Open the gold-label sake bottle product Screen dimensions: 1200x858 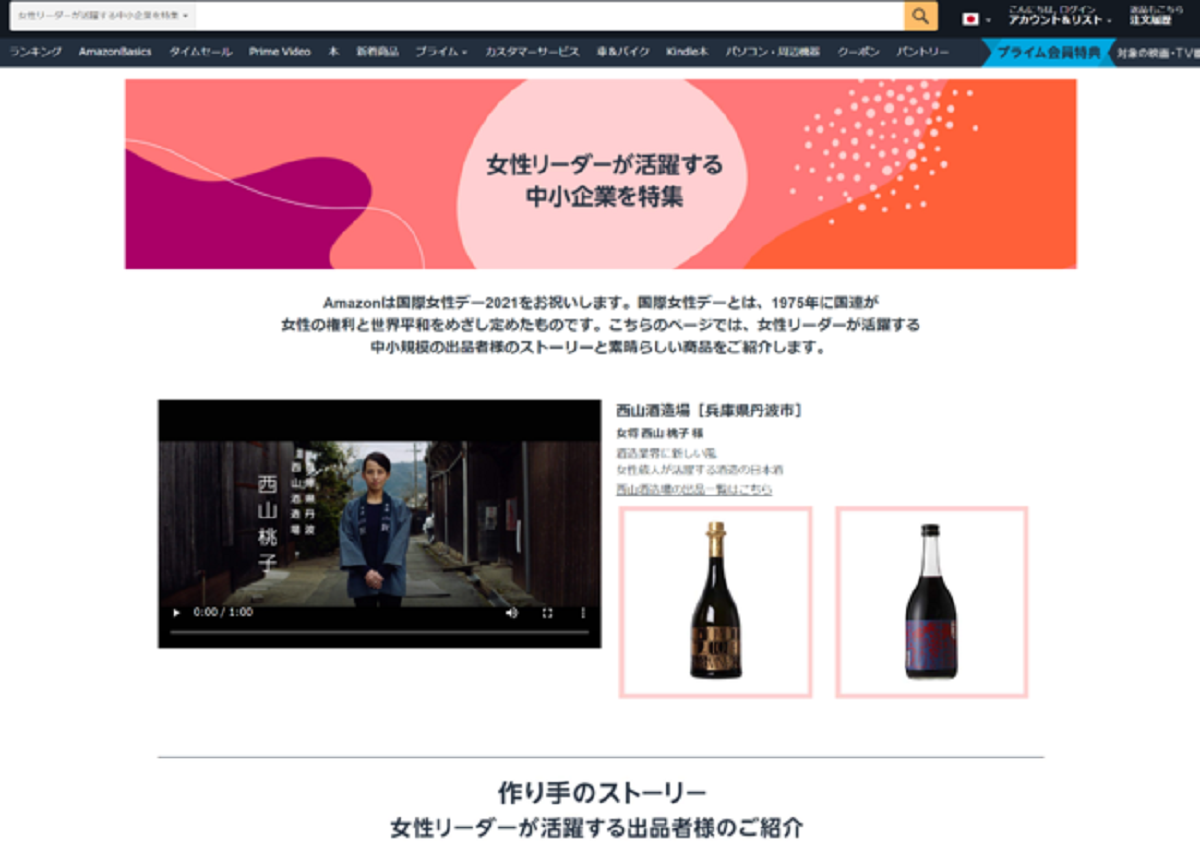(x=715, y=602)
